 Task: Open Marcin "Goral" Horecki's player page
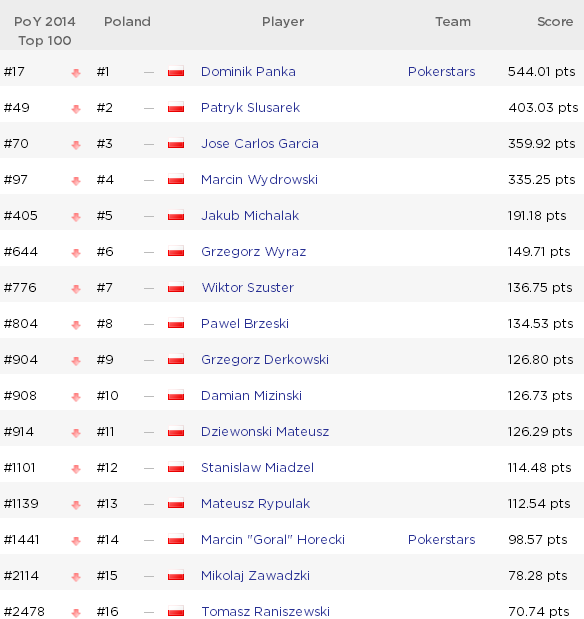point(273,540)
